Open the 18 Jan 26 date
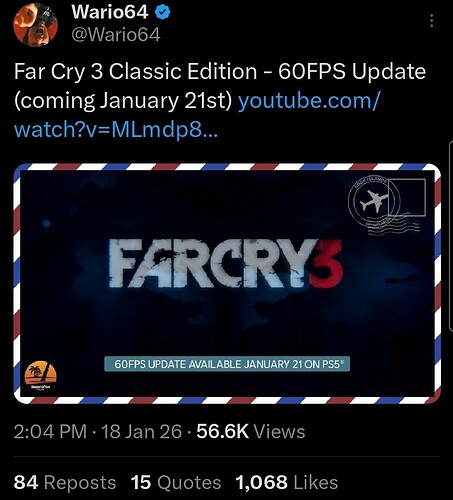This screenshot has height=500, width=453. (141, 431)
